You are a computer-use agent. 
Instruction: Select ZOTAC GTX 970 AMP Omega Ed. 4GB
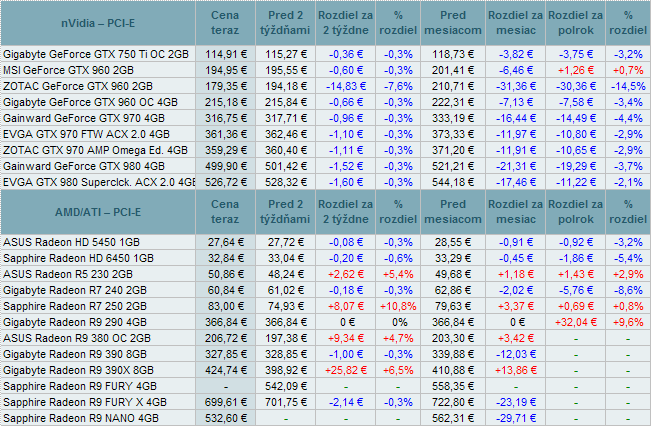(95, 150)
